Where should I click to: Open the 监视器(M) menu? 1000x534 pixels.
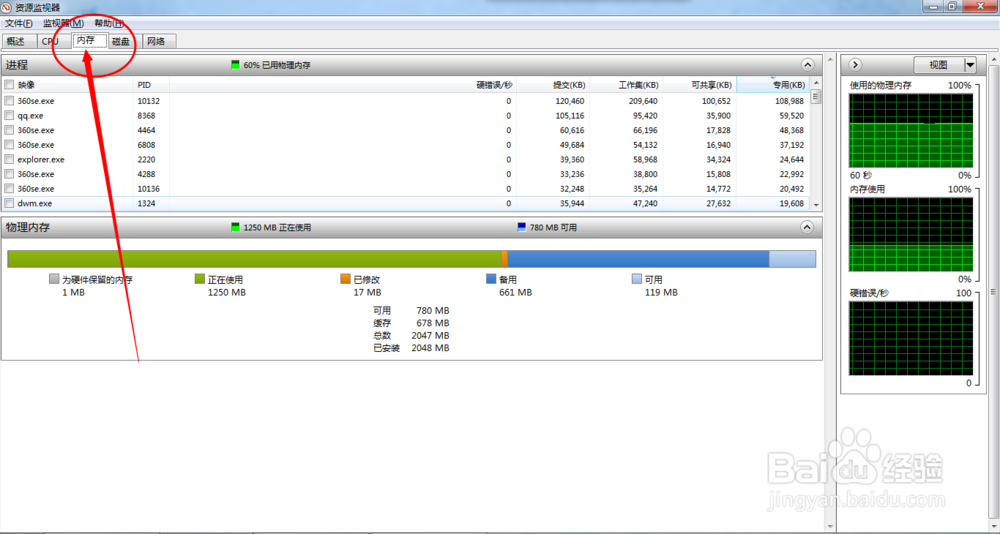pyautogui.click(x=63, y=24)
